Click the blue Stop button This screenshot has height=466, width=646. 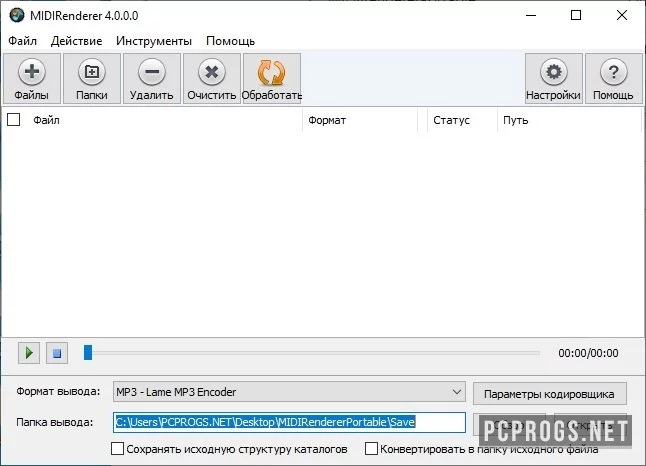coord(57,353)
